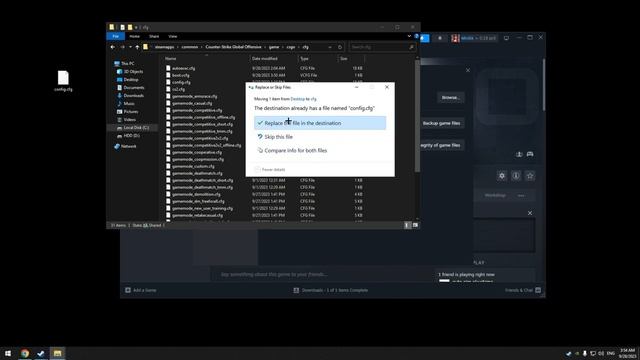The width and height of the screenshot is (640, 360).
Task: Open Windows Start menu
Action: click(8, 353)
